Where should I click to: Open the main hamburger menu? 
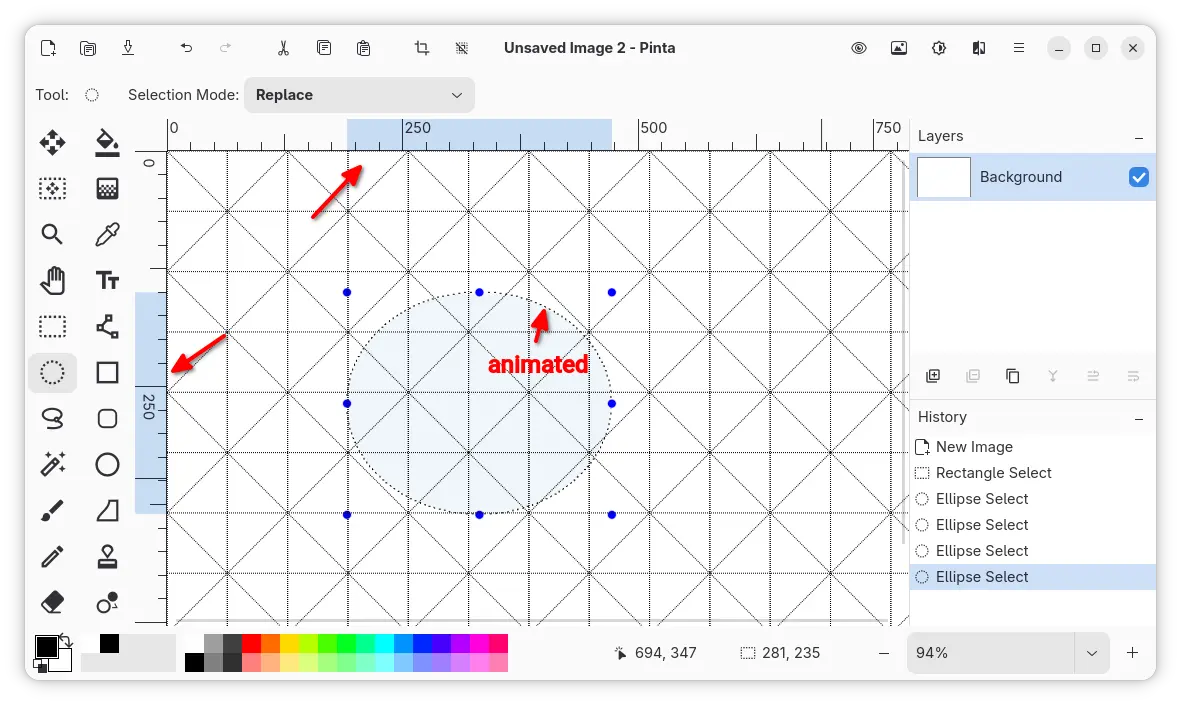(1018, 48)
